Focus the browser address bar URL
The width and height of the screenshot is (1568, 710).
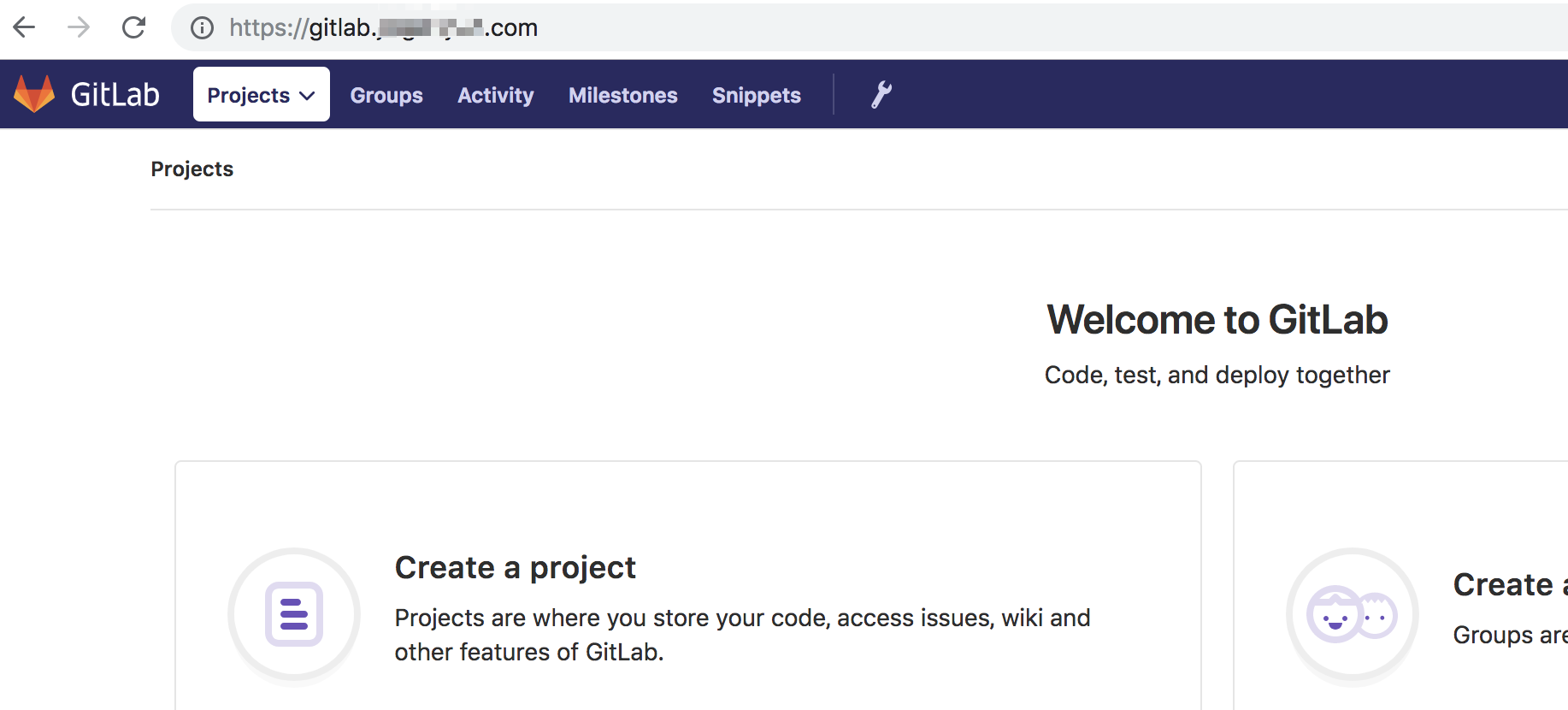(x=384, y=27)
